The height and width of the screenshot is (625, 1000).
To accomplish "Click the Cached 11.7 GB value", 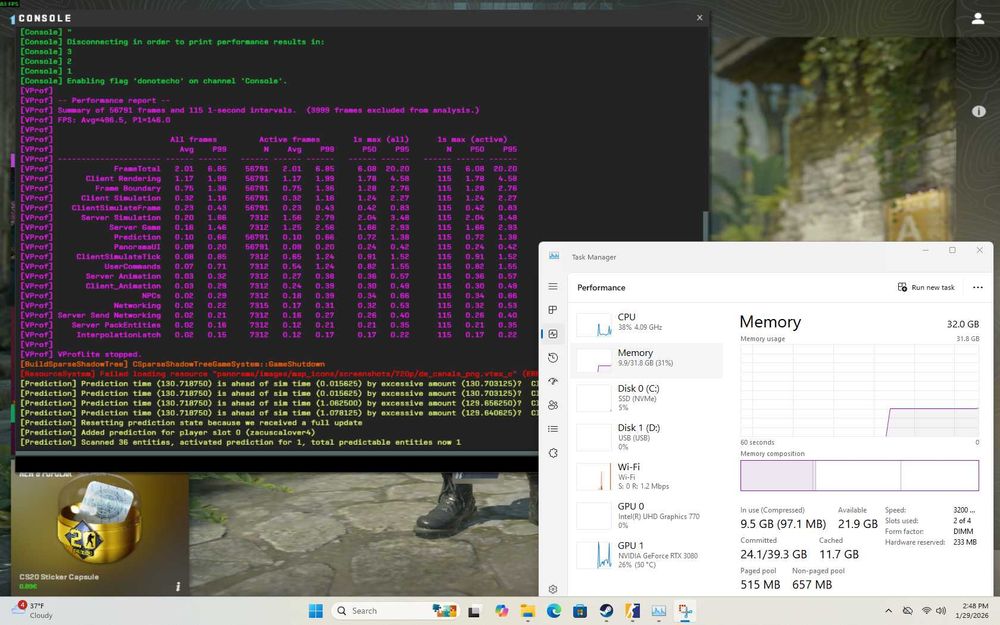I will click(839, 554).
